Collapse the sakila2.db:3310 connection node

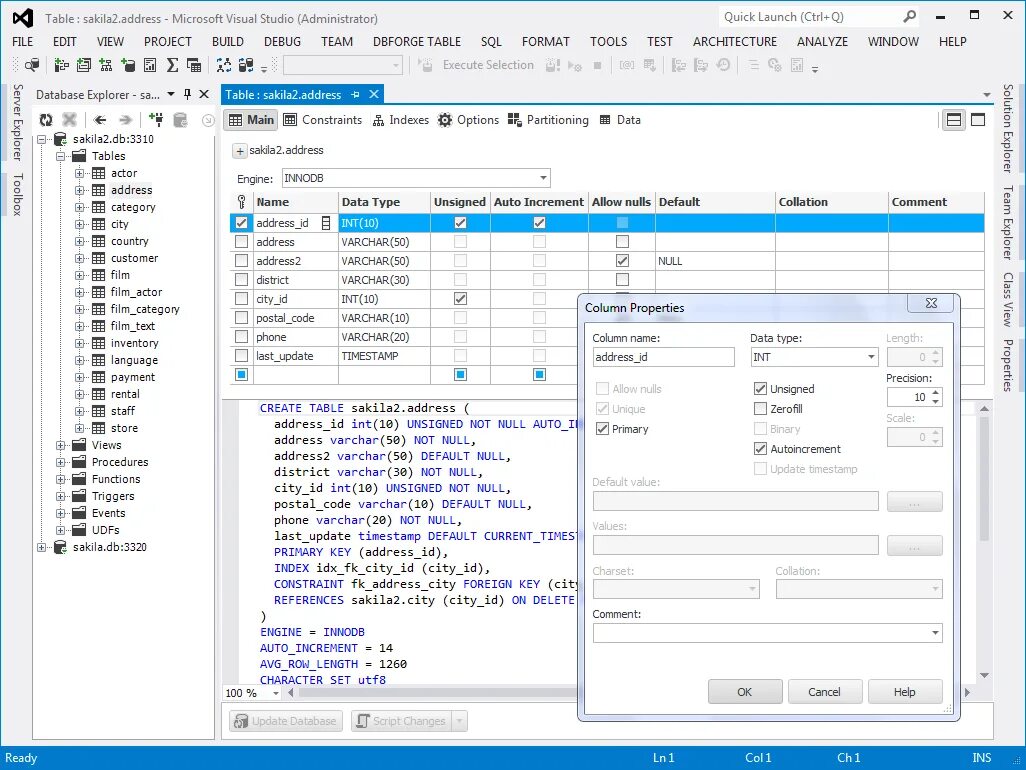(41, 139)
